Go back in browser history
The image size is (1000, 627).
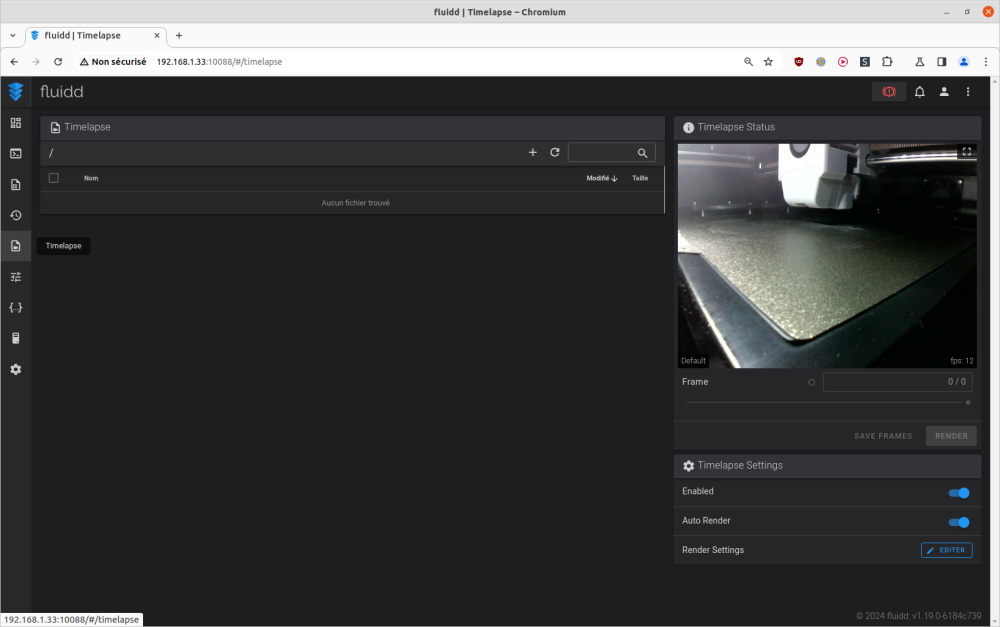(15, 62)
